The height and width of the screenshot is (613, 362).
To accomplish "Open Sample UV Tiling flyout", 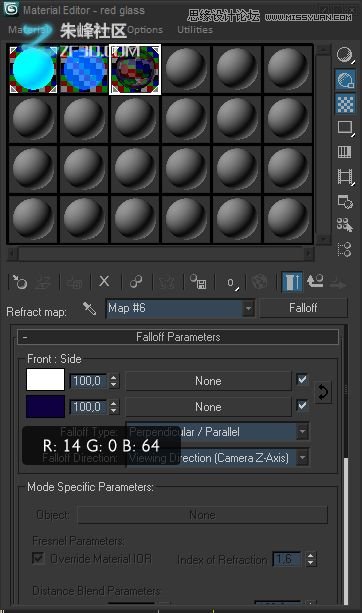I will tap(345, 128).
